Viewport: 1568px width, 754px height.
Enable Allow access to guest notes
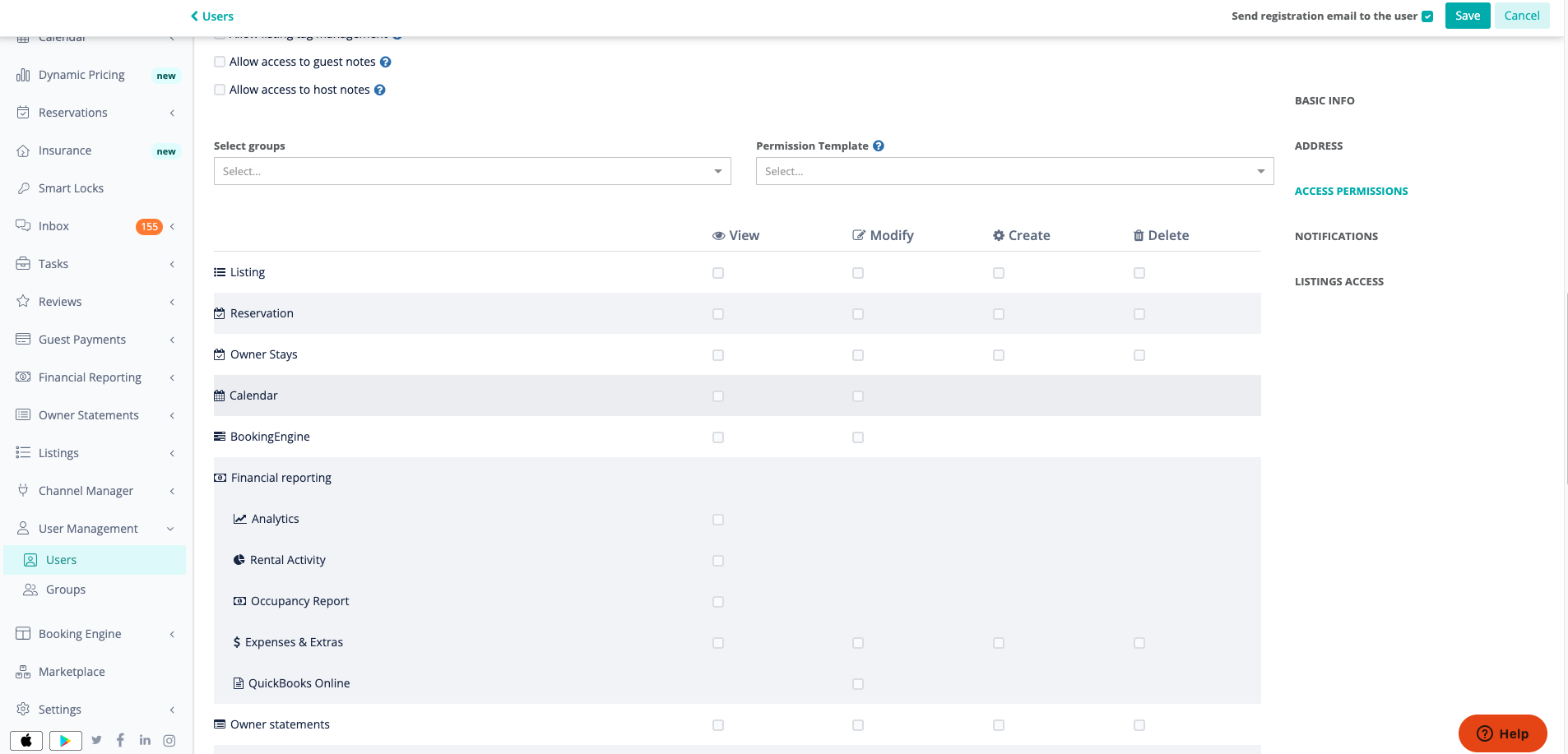click(219, 62)
